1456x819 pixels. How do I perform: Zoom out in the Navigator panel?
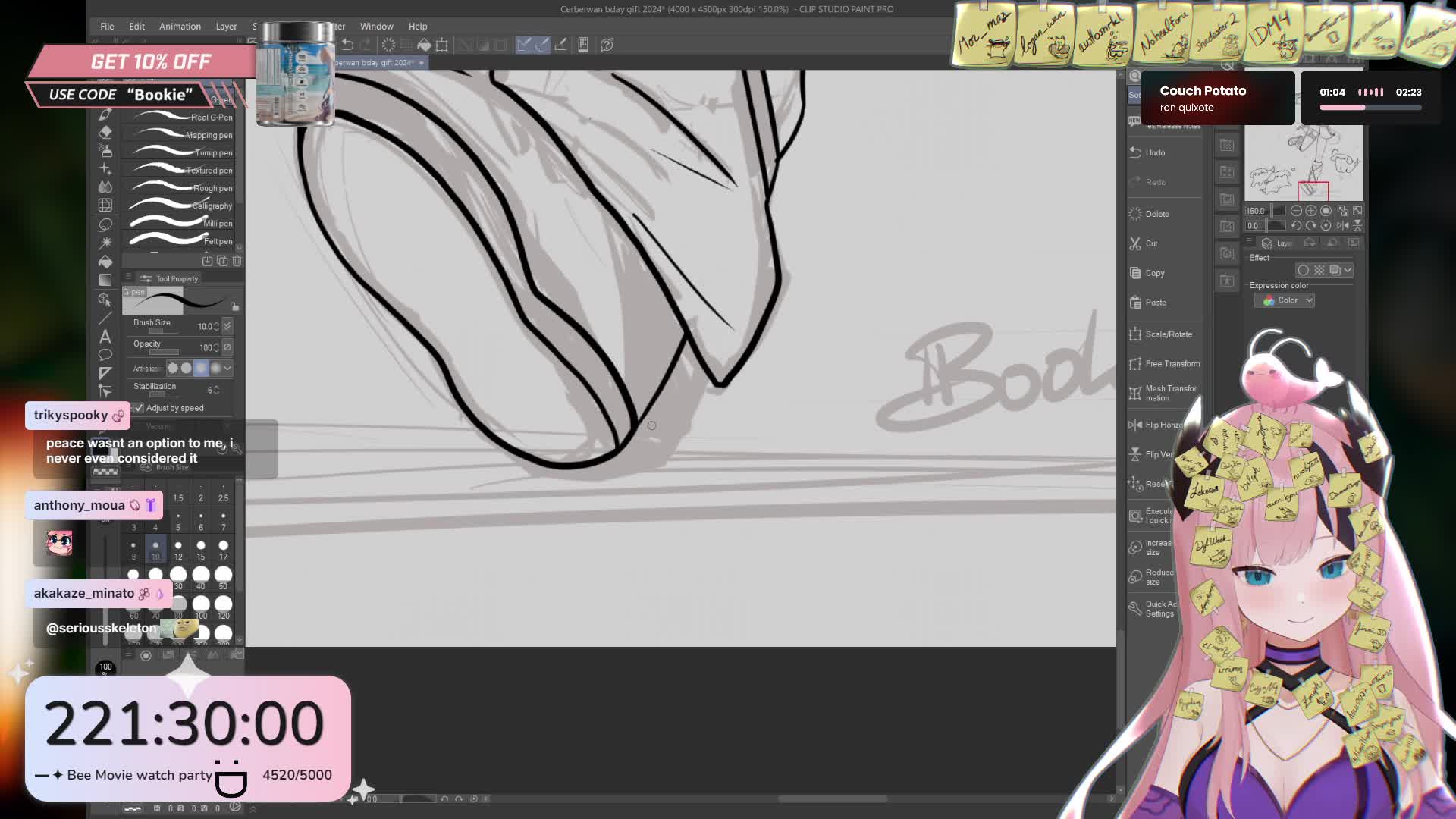[1296, 211]
